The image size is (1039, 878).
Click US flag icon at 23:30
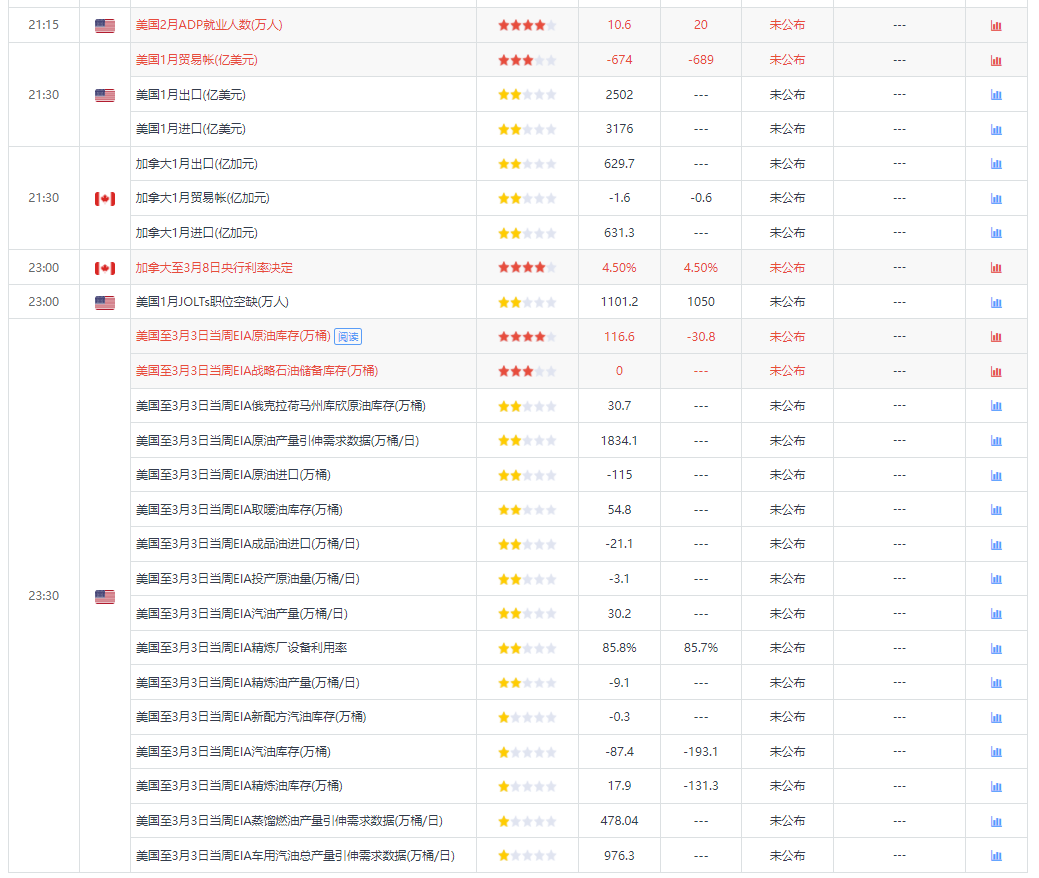click(105, 596)
